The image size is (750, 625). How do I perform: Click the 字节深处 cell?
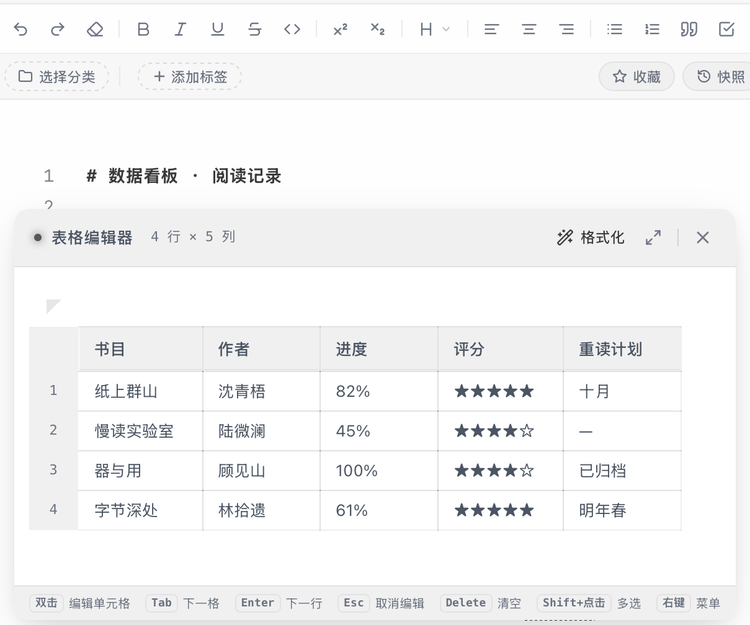coord(140,510)
